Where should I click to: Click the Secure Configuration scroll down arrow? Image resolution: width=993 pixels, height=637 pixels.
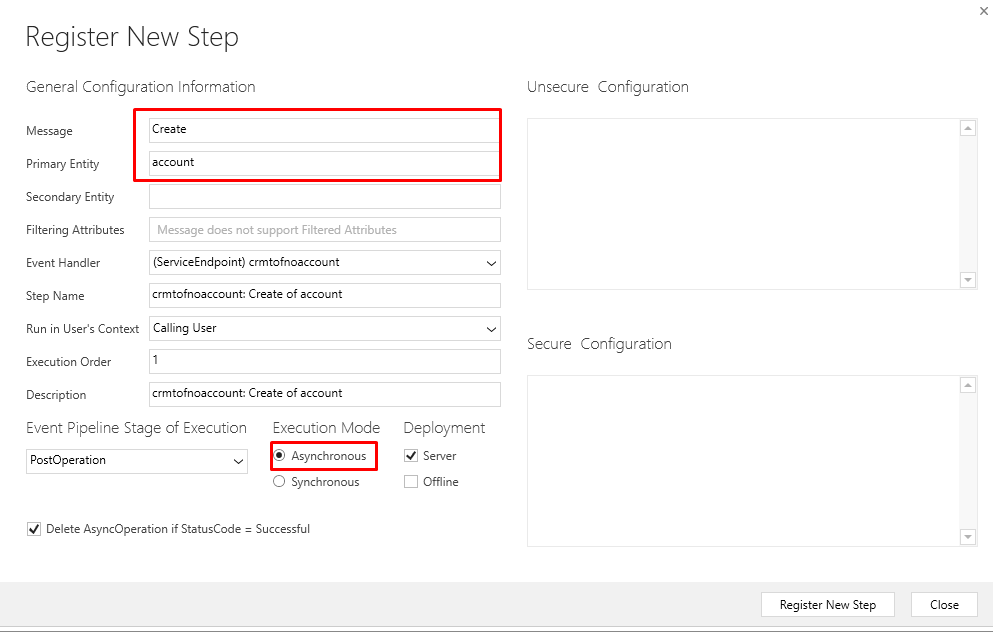[968, 537]
